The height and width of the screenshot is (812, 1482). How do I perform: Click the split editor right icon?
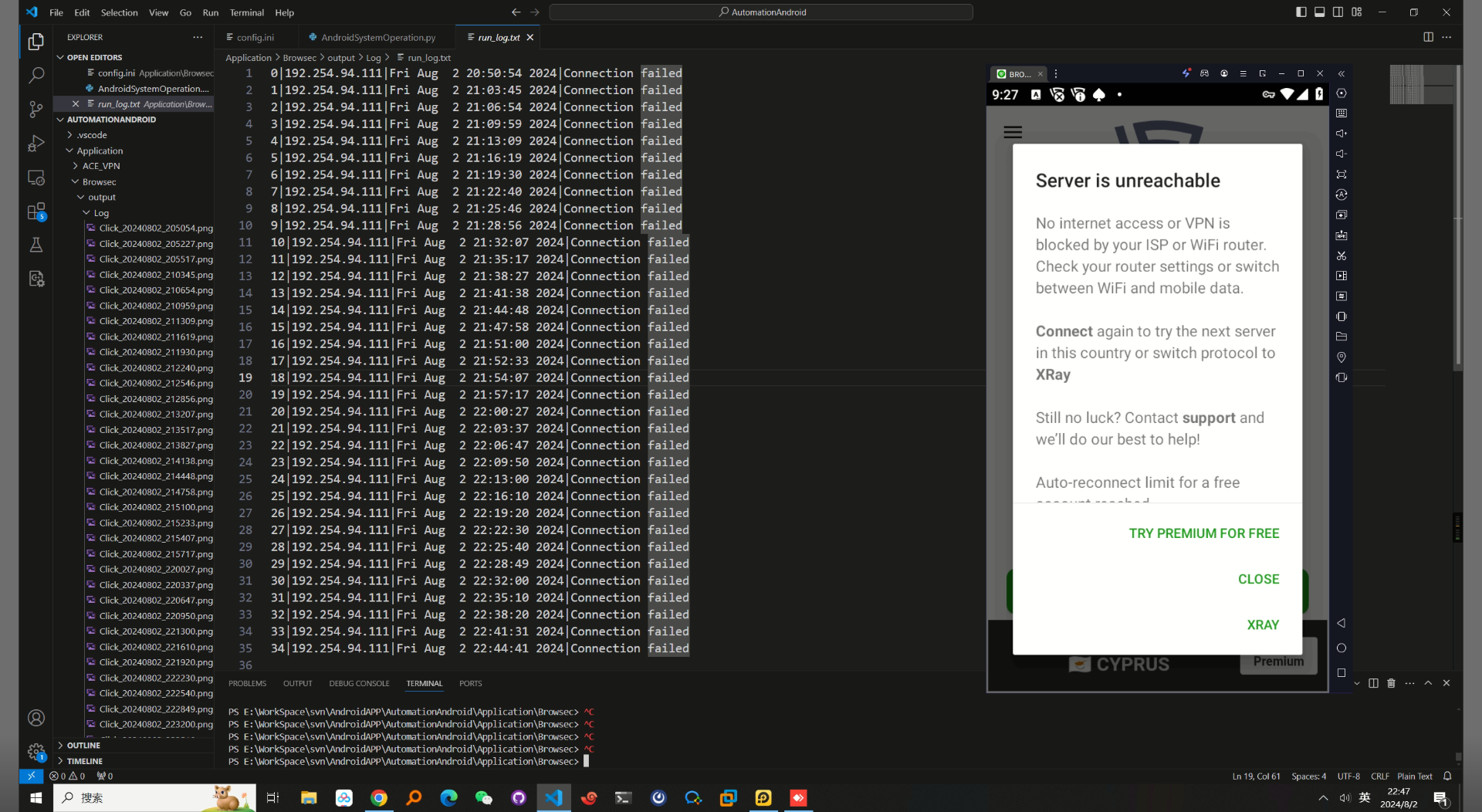coord(1428,37)
